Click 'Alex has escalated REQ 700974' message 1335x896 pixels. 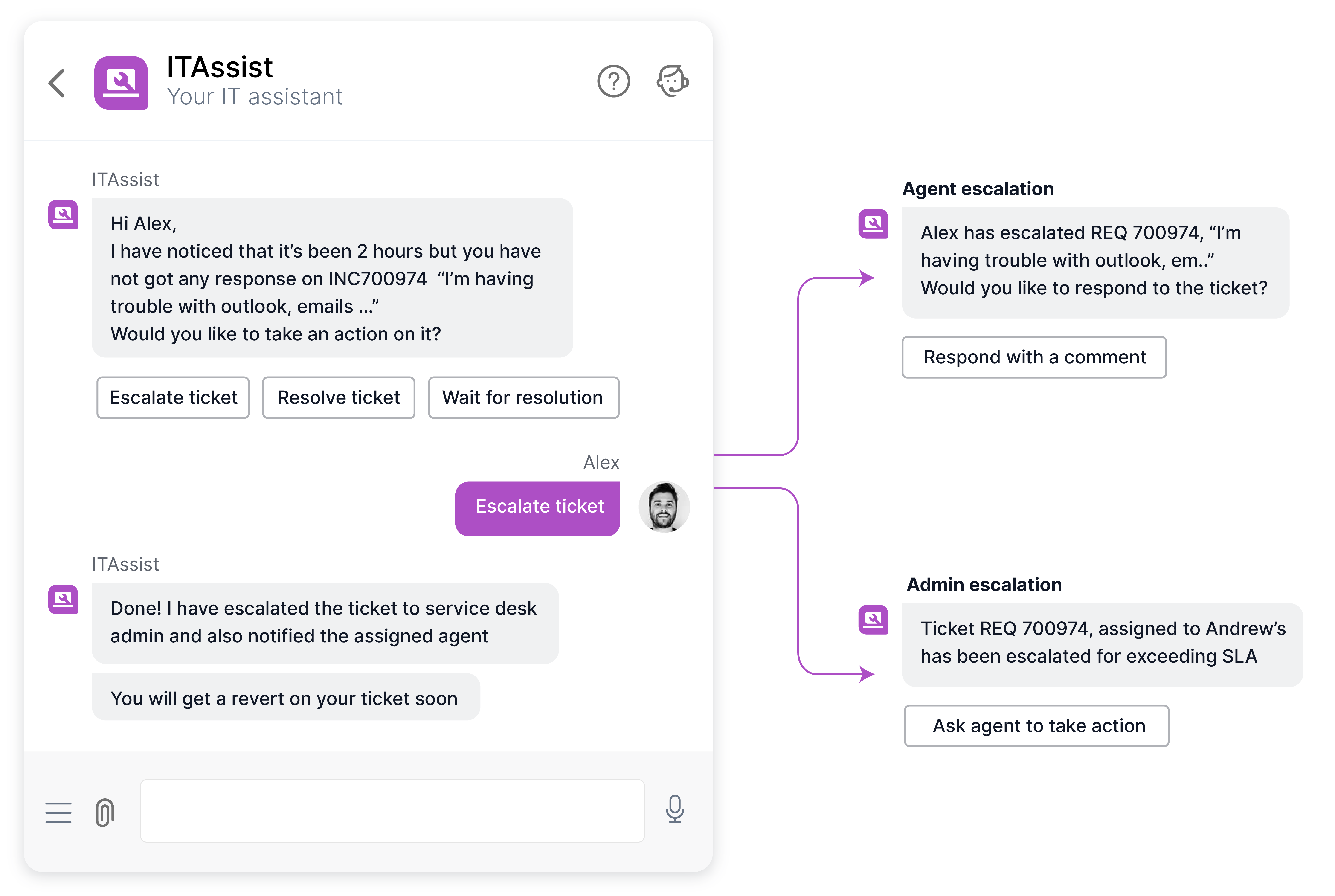1096,263
